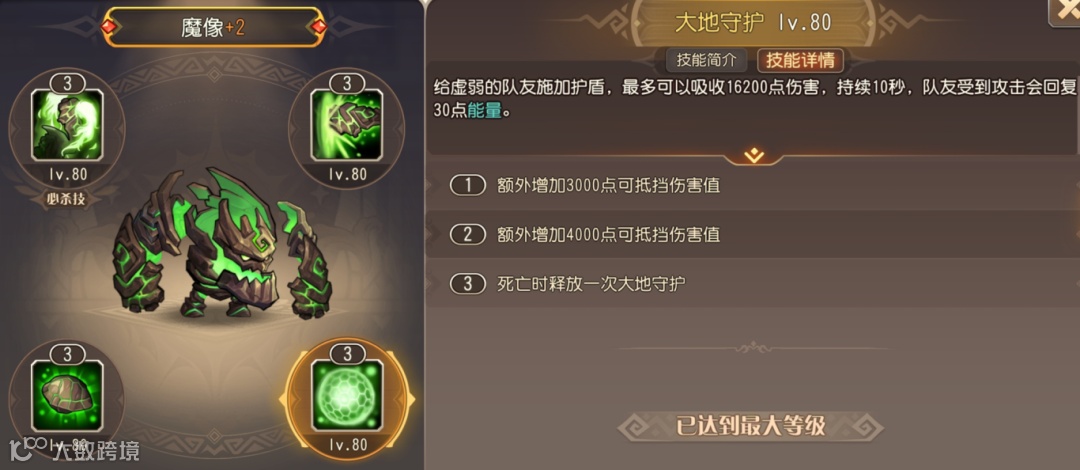Expand the description with the orange chevron
Image resolution: width=1080 pixels, height=470 pixels.
[754, 155]
